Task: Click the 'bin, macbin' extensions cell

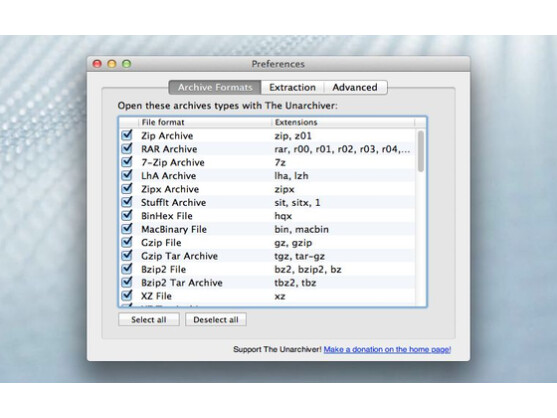Action: pyautogui.click(x=302, y=229)
